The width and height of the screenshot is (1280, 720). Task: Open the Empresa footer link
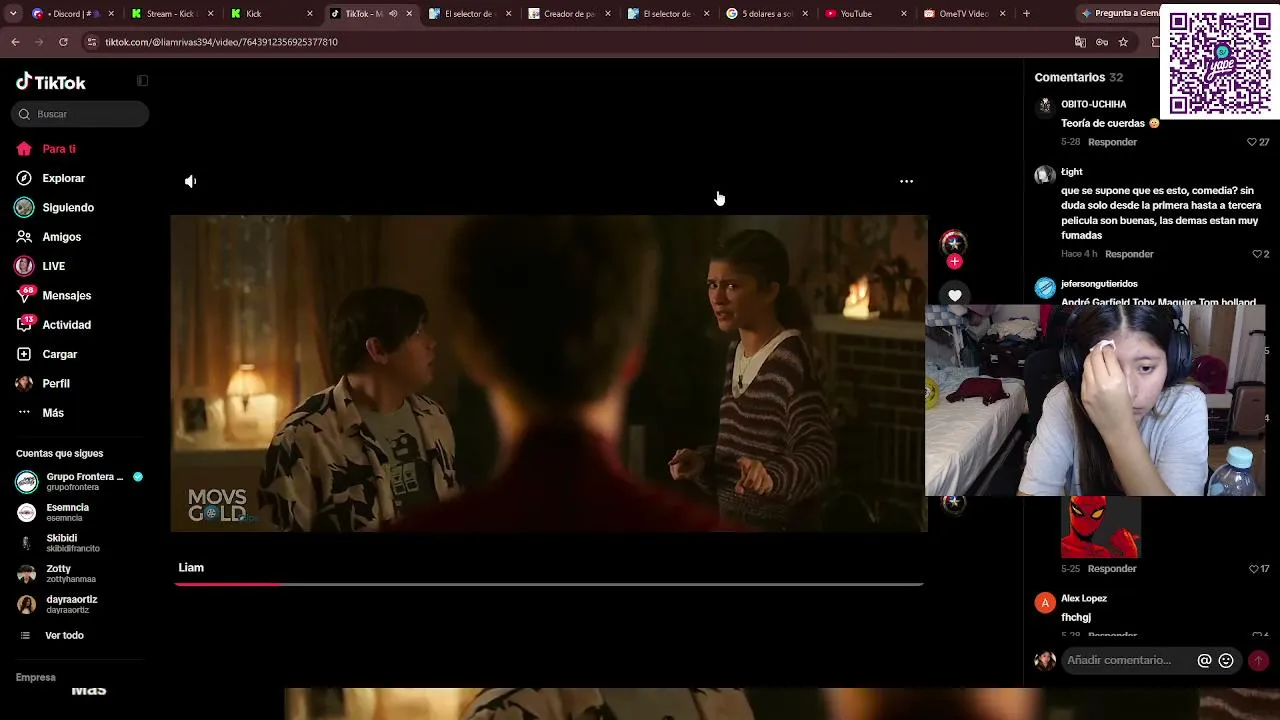click(36, 678)
